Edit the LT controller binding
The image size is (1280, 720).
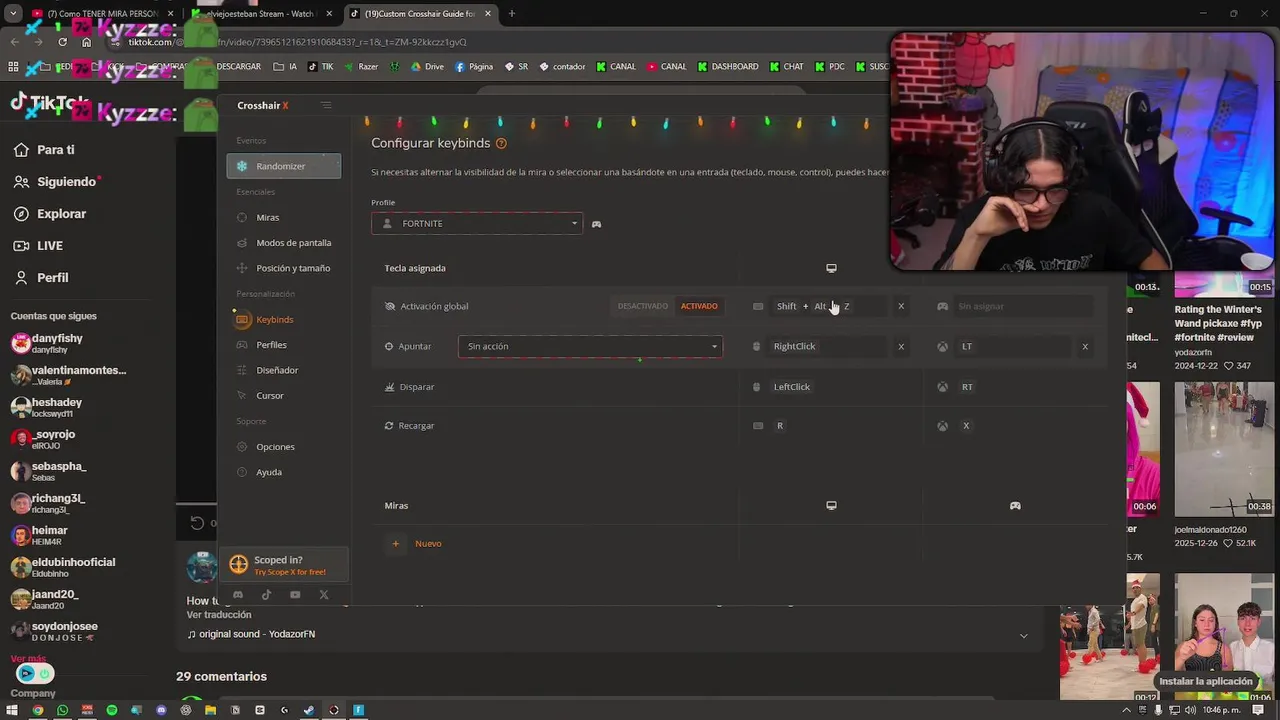tap(1015, 346)
